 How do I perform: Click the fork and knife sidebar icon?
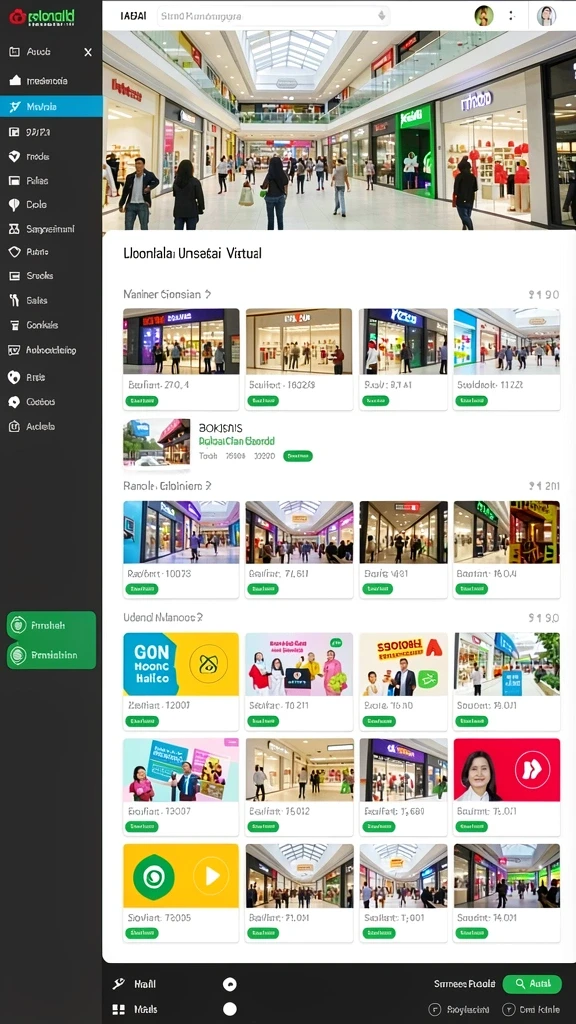click(14, 300)
